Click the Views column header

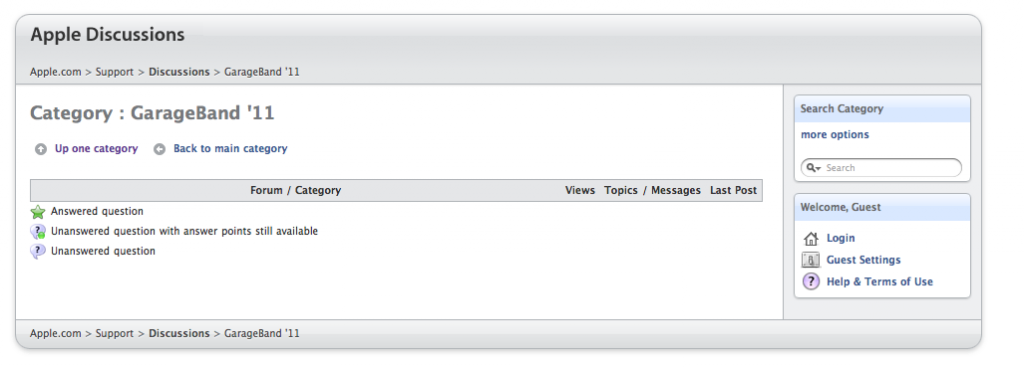coord(580,191)
